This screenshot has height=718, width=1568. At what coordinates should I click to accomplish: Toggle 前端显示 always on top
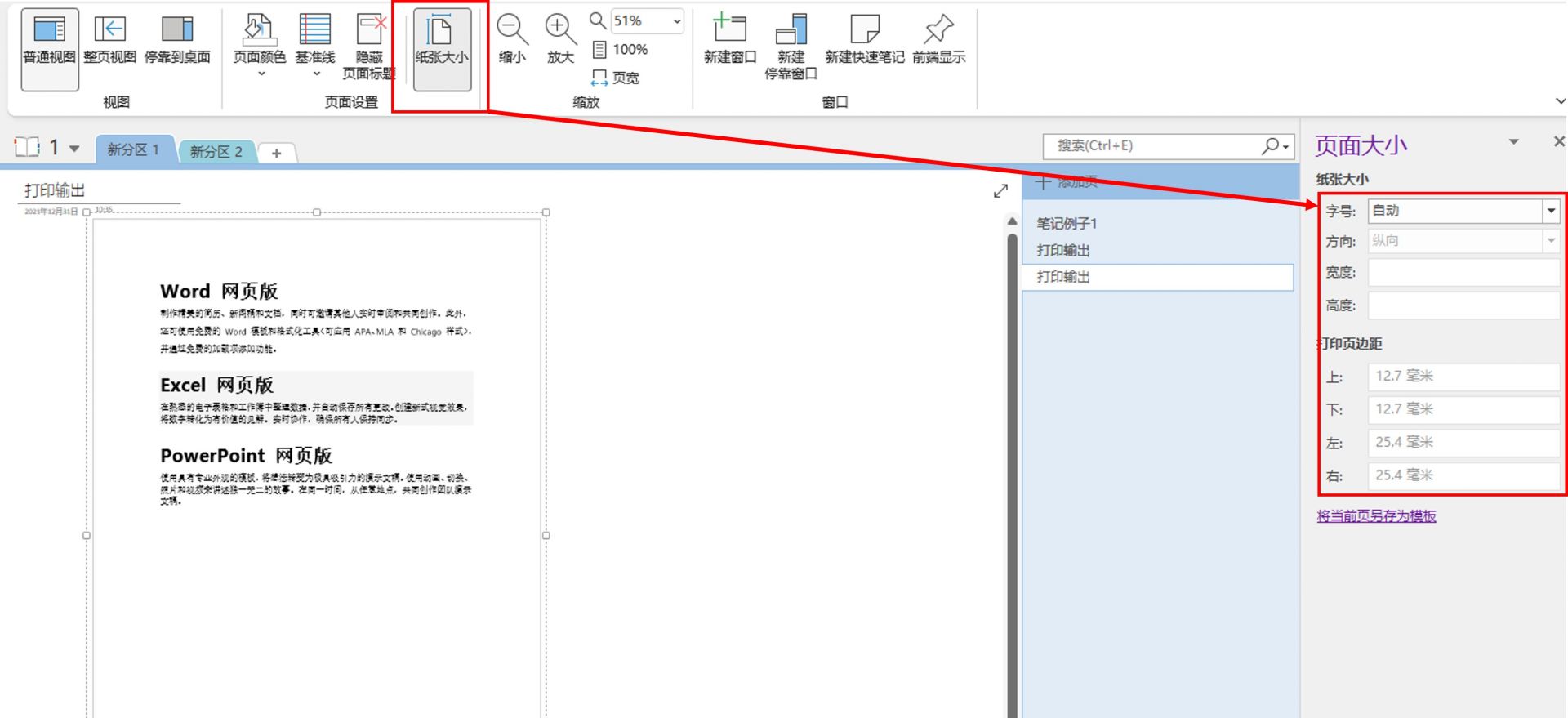(x=938, y=39)
